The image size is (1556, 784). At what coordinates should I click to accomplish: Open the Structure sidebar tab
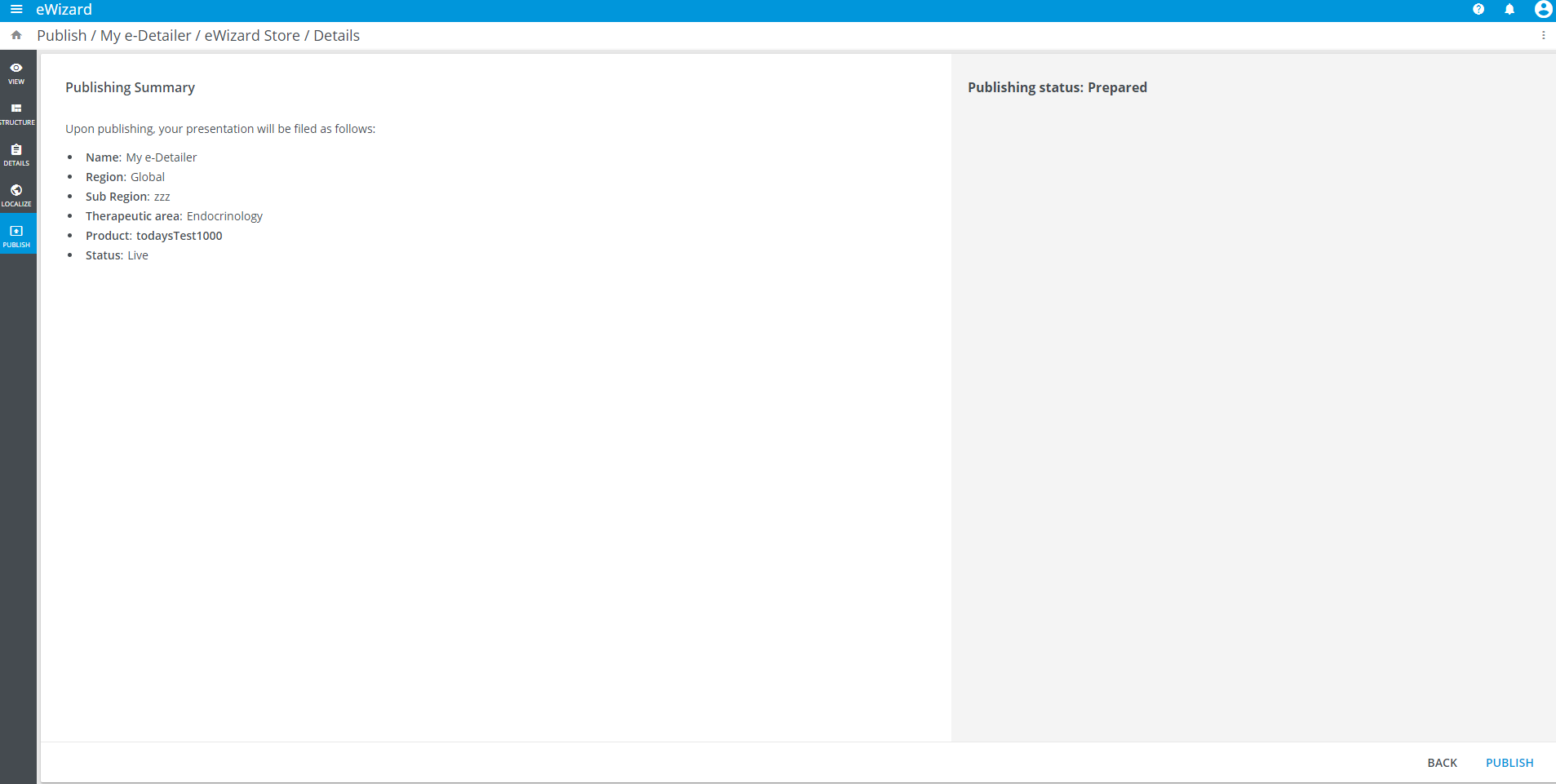16,113
